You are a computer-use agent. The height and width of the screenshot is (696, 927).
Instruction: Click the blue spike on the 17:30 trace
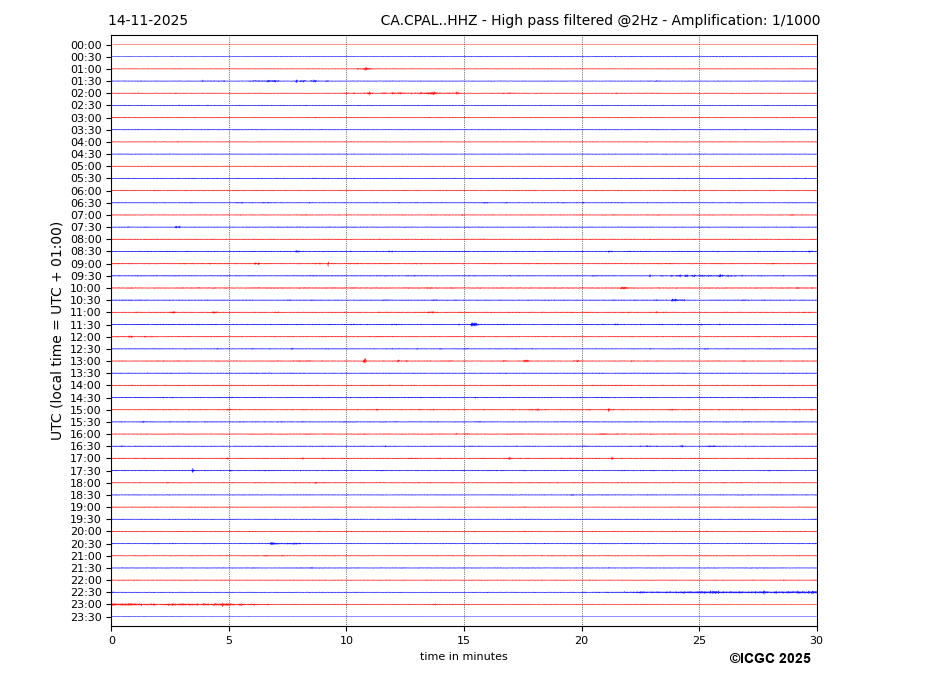click(x=193, y=470)
